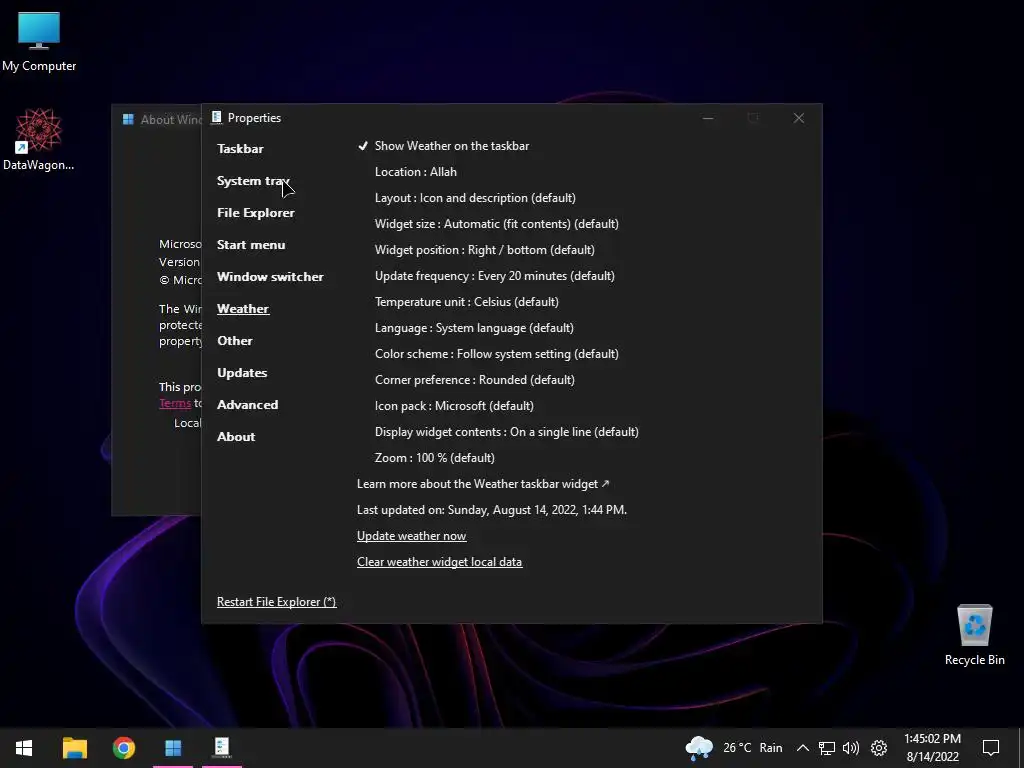Open the Zoom percentage options
Image resolution: width=1024 pixels, height=768 pixels.
point(434,458)
